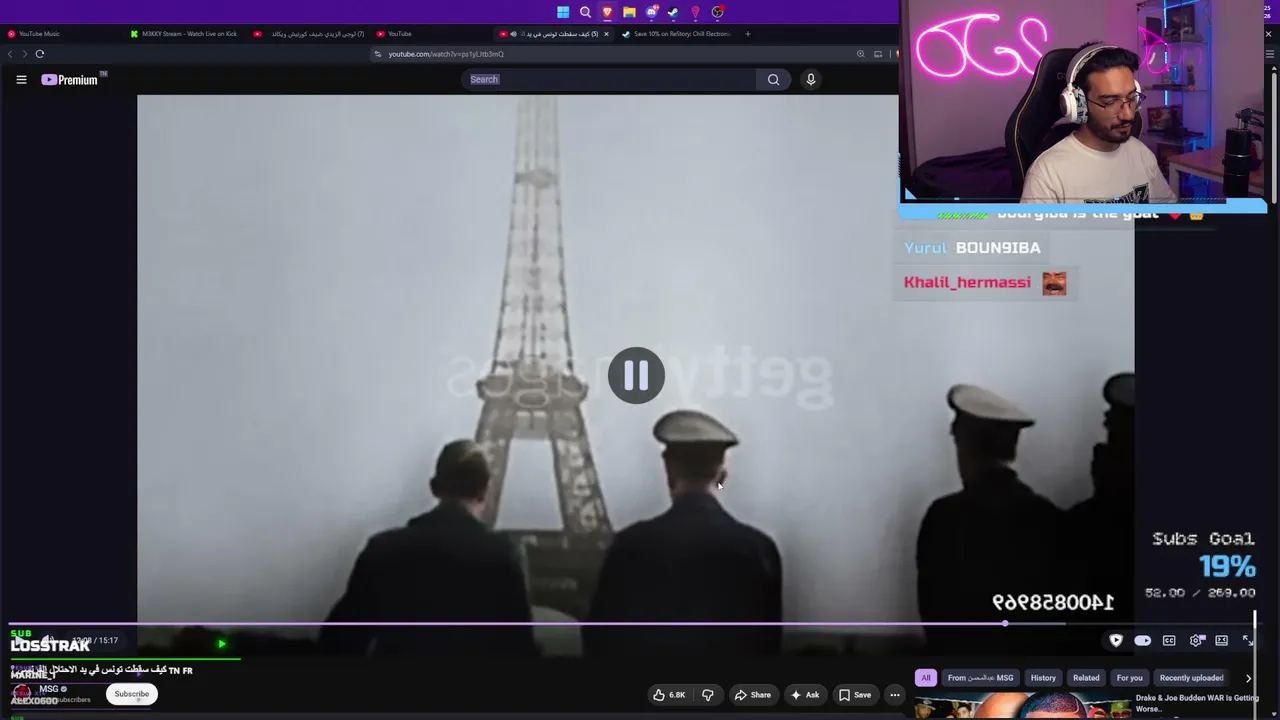This screenshot has height=720, width=1280.
Task: Like the video with 6.8K likes
Action: tap(669, 695)
